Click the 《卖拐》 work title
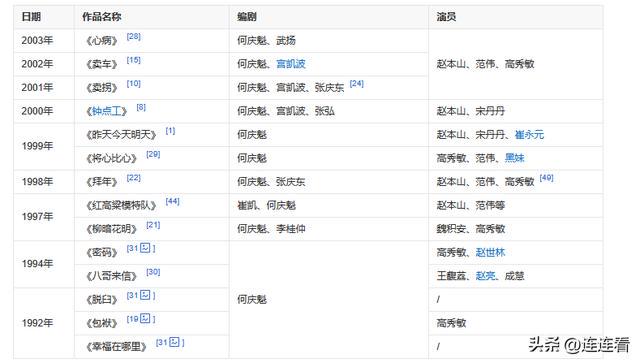This screenshot has width=640, height=363. point(102,88)
